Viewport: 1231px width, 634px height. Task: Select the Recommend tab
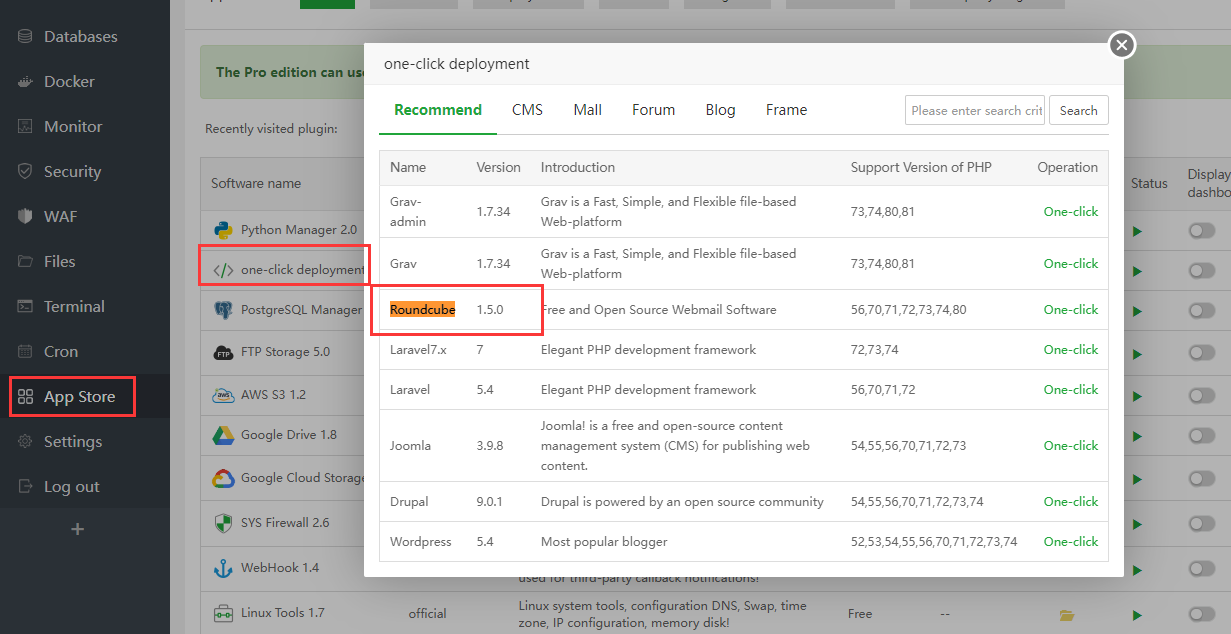click(x=438, y=110)
